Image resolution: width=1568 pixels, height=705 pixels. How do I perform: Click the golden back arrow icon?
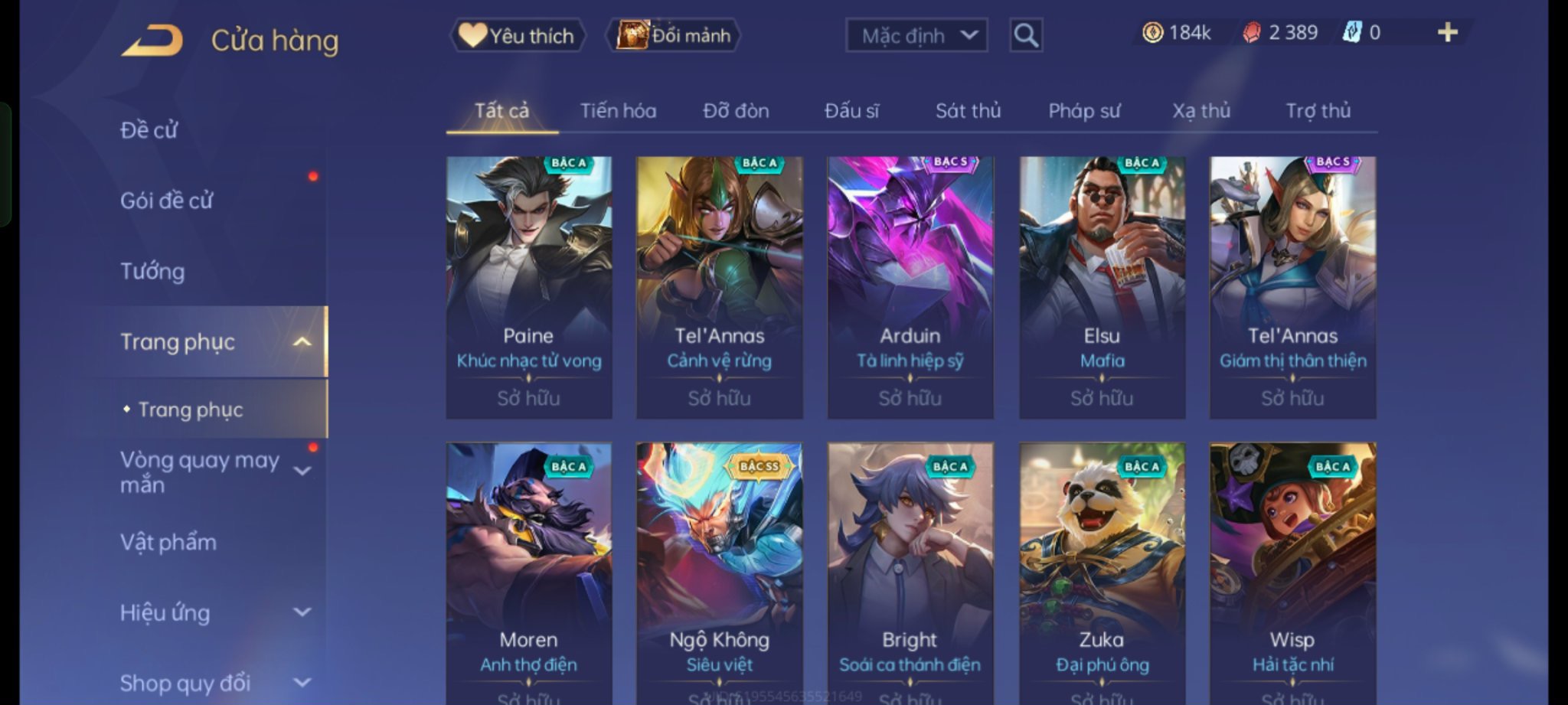(152, 40)
